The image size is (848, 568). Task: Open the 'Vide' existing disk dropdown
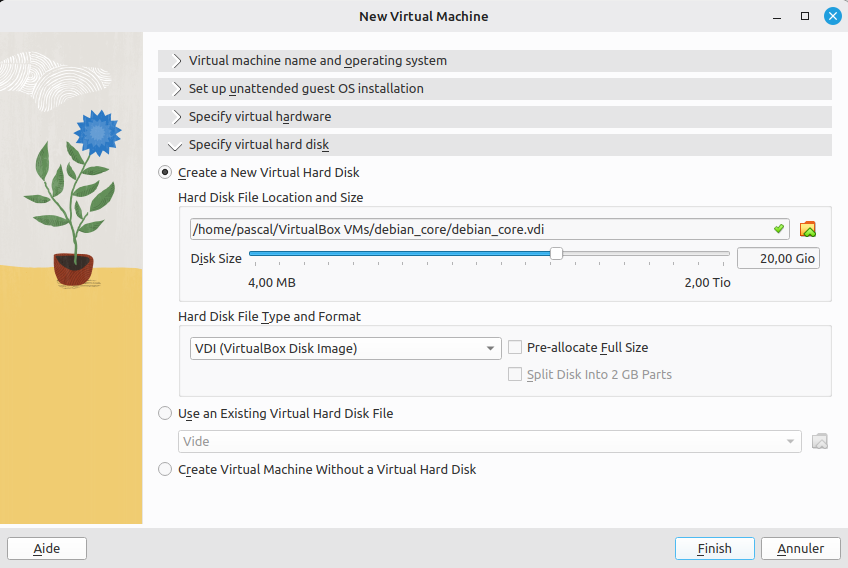point(490,441)
